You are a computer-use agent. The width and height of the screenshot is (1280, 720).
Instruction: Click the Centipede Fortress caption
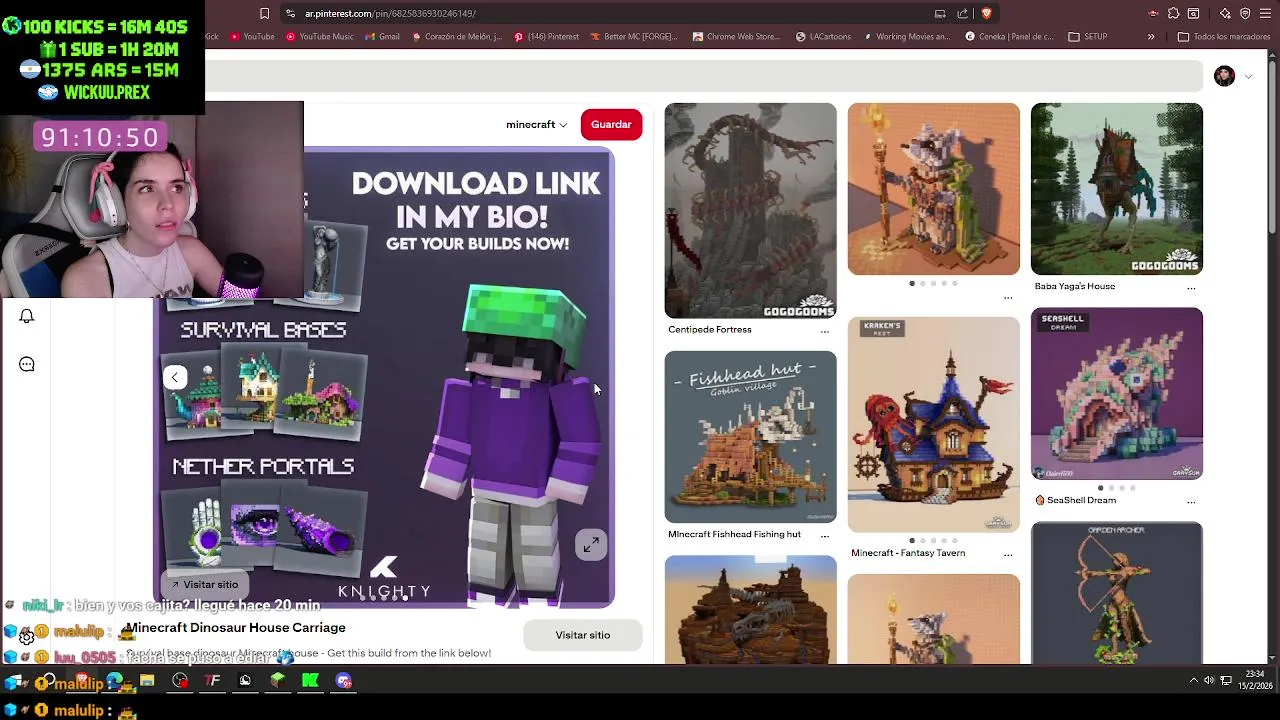click(x=709, y=330)
